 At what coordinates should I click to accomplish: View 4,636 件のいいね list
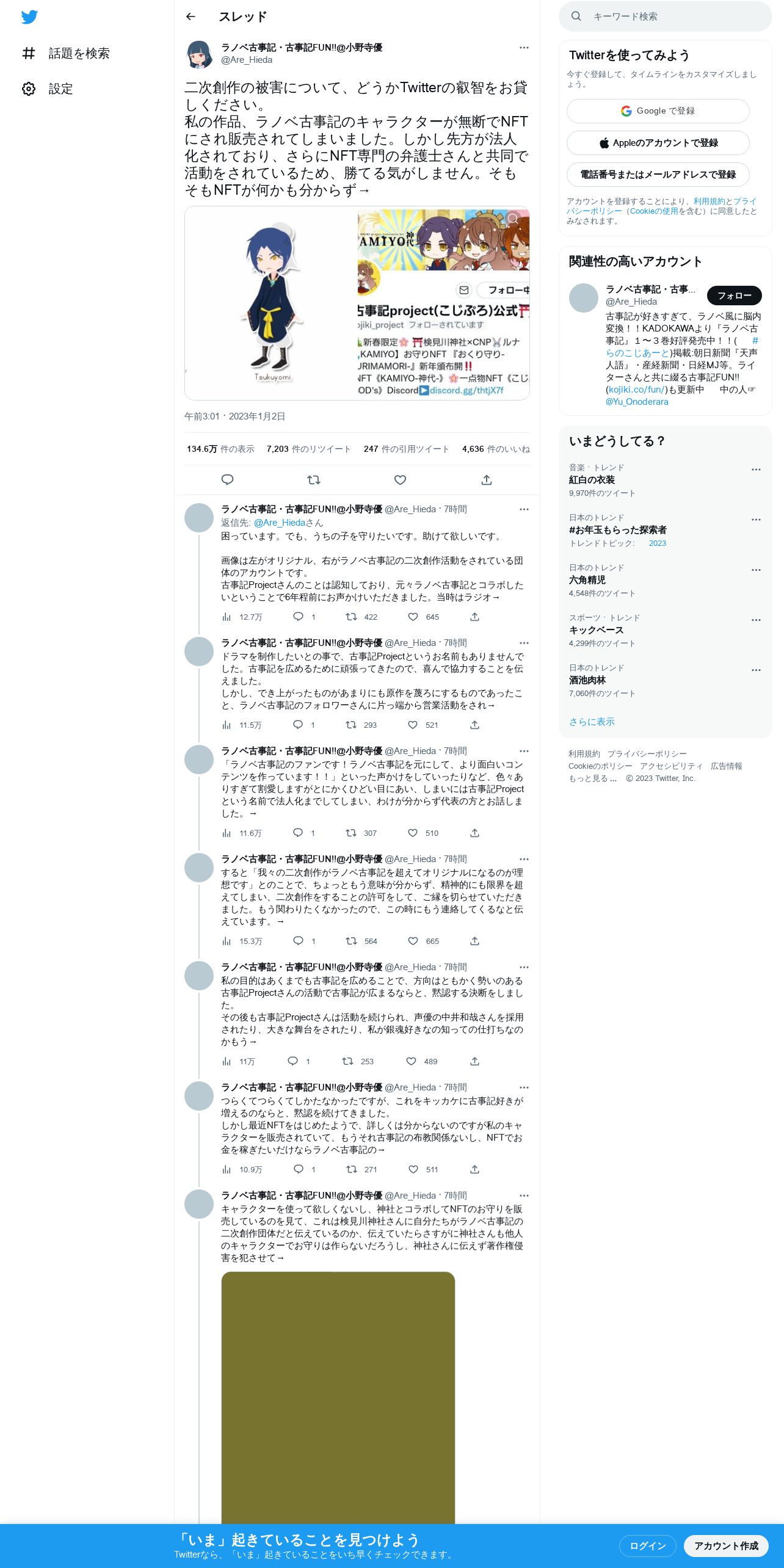click(x=496, y=449)
